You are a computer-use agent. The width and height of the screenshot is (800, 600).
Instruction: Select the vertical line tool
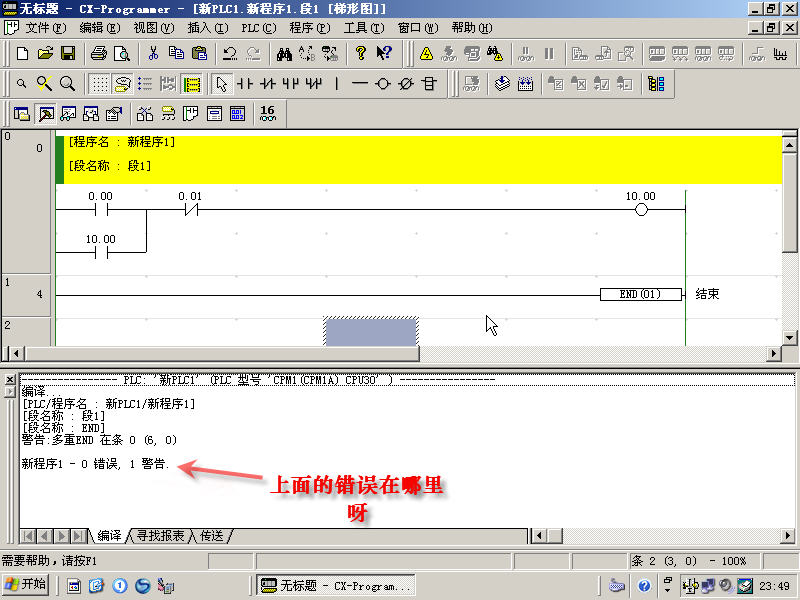pyautogui.click(x=337, y=84)
